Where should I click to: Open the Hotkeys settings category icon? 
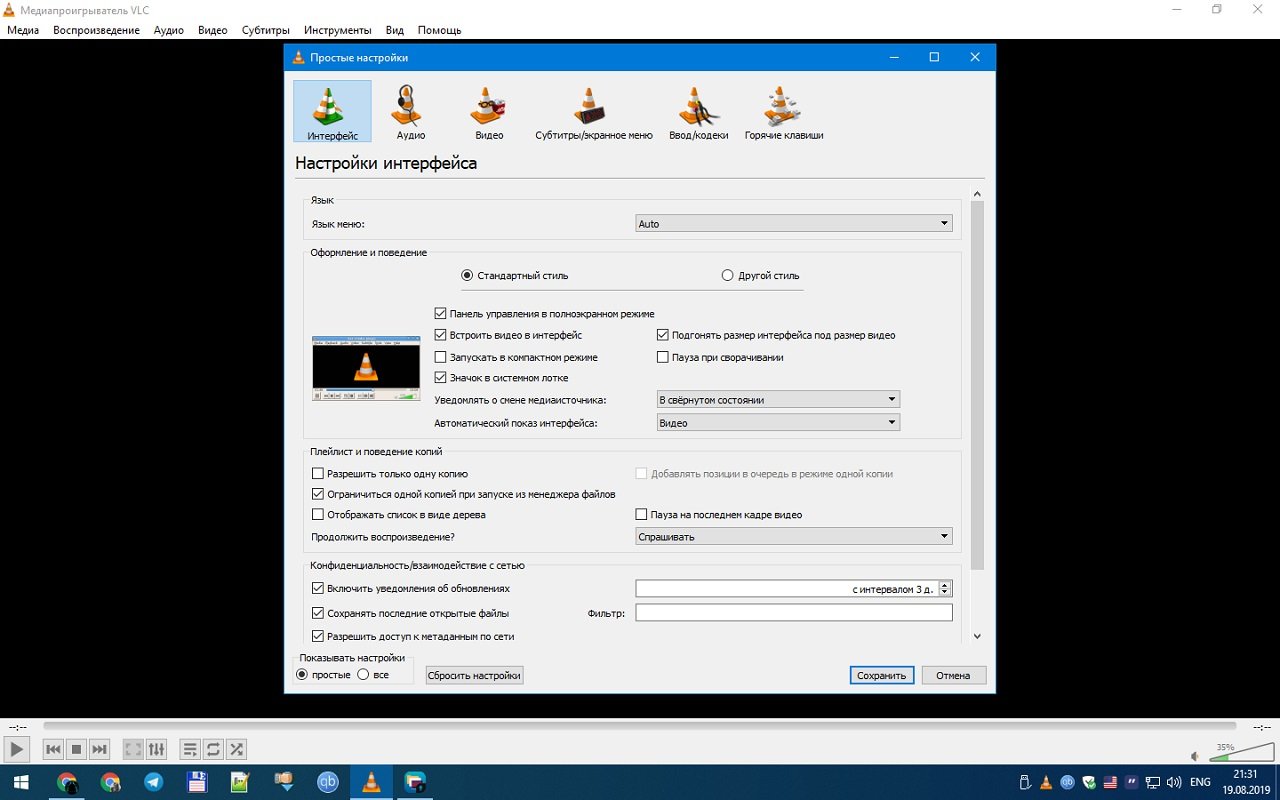coord(784,111)
